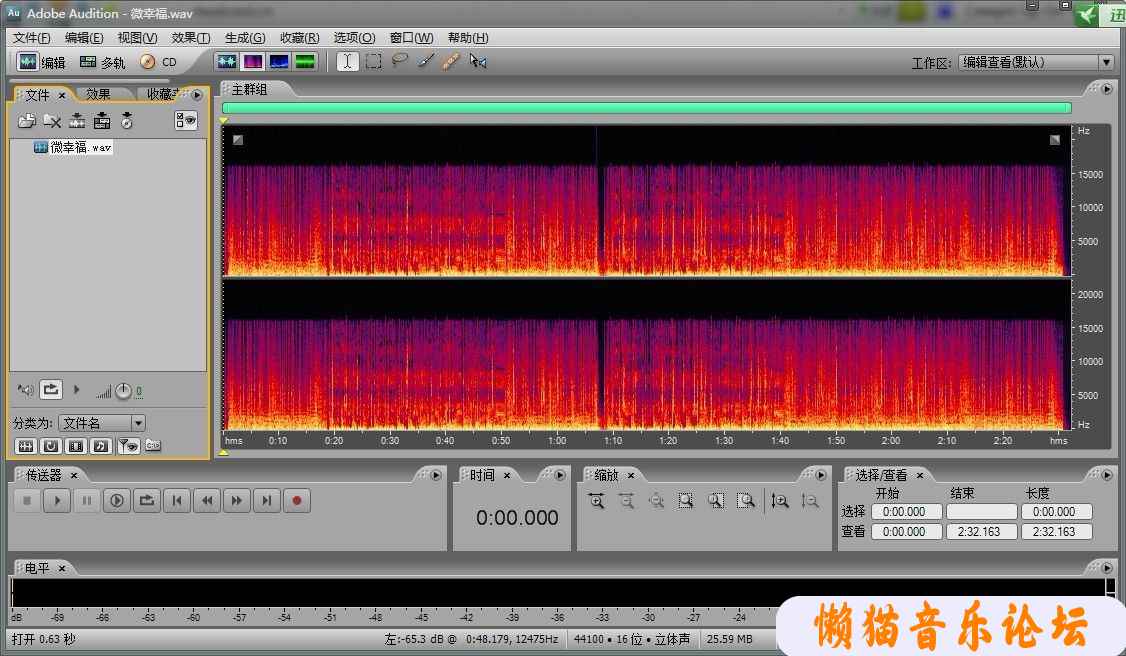Open the 选项(O) menu
Screen dimensions: 1126x656
pyautogui.click(x=354, y=37)
